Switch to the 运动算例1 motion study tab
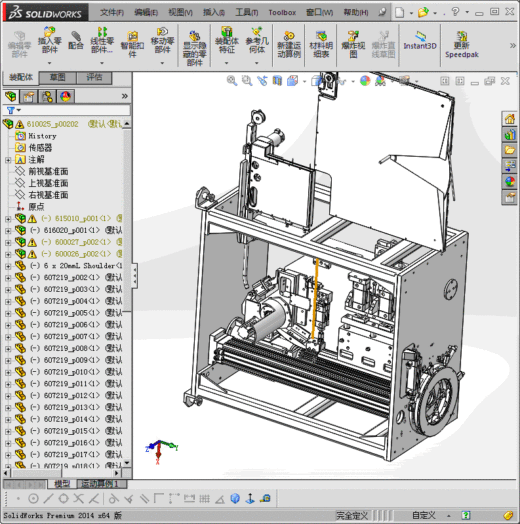The image size is (520, 524). pos(102,484)
